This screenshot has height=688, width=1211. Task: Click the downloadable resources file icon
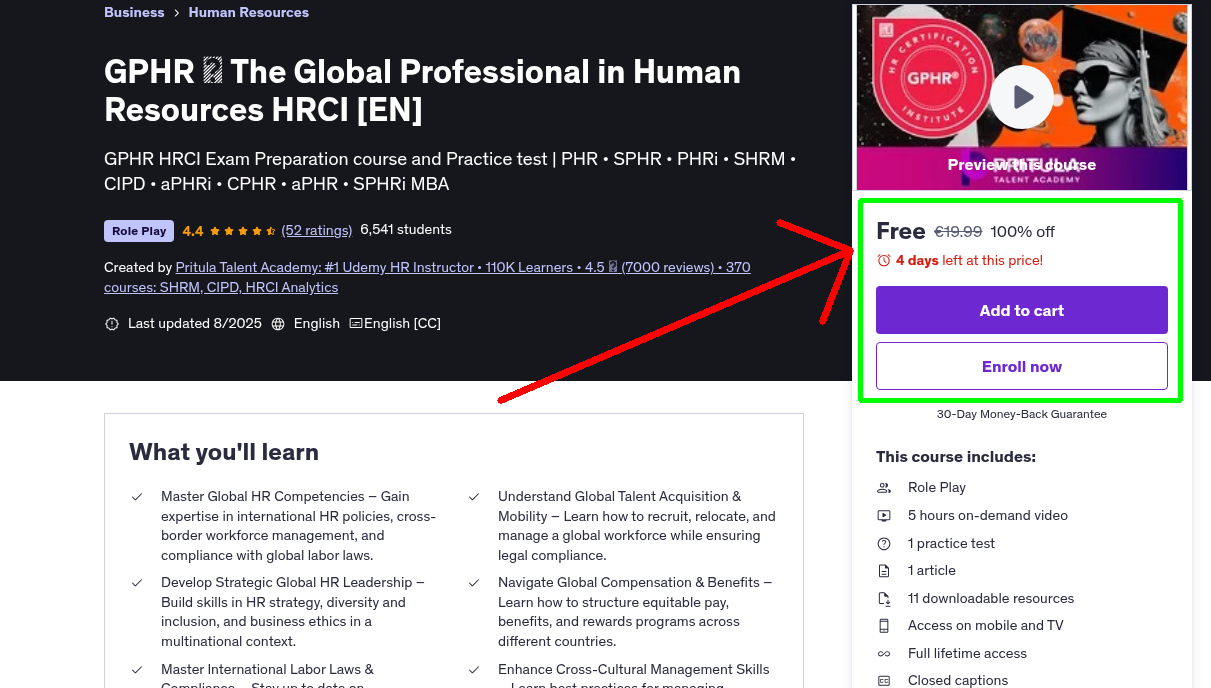[884, 599]
